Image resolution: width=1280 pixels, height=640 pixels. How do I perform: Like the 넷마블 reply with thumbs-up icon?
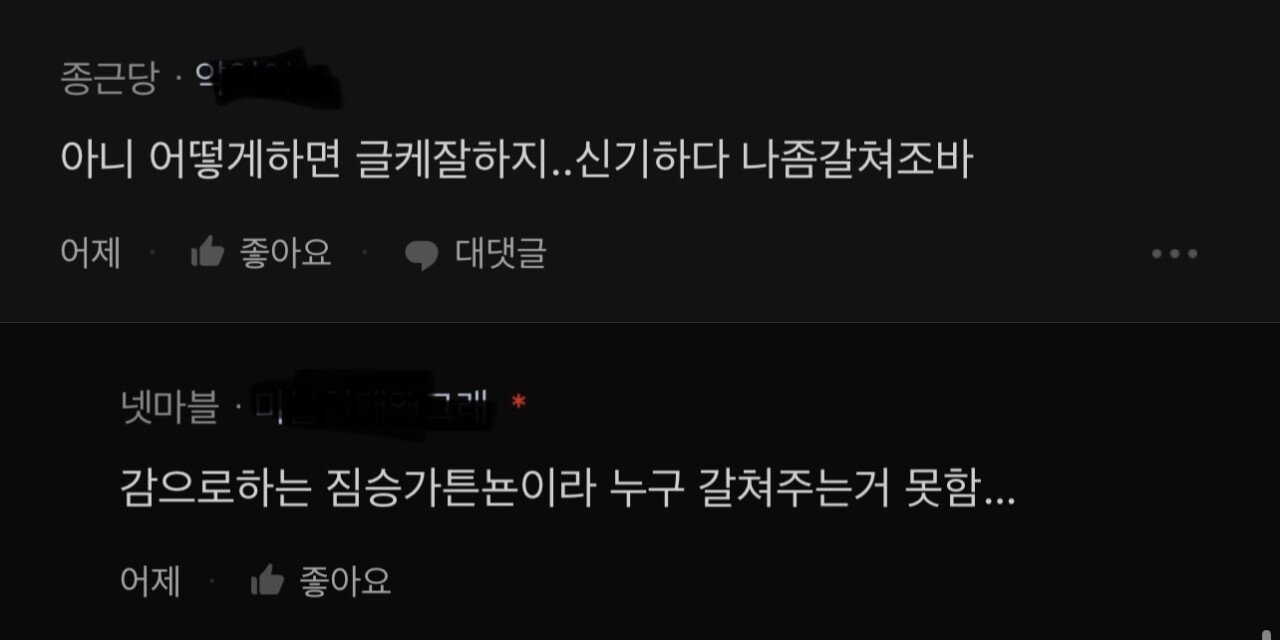tap(267, 580)
